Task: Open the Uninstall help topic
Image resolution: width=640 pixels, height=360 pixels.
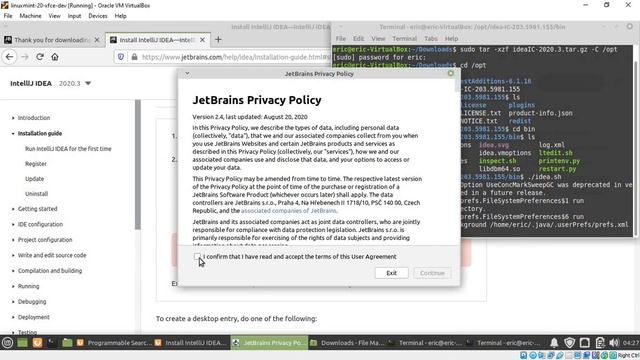Action: 36,194
